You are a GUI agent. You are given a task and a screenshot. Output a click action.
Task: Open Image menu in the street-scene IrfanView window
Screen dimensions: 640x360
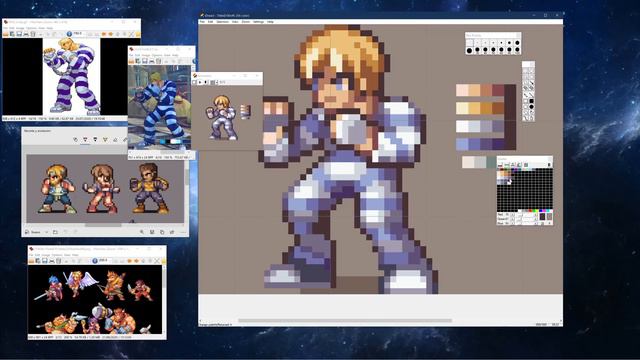[x=146, y=55]
